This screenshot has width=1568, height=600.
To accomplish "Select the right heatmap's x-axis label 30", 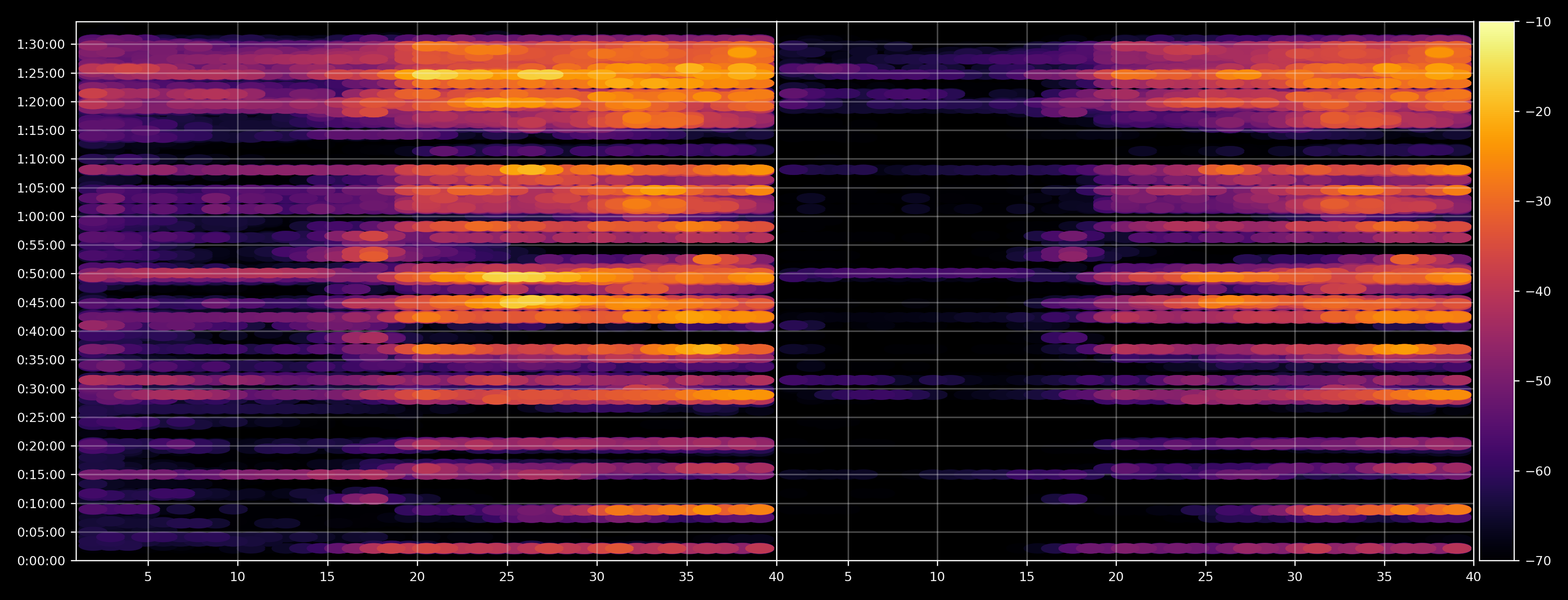I will click(1295, 577).
